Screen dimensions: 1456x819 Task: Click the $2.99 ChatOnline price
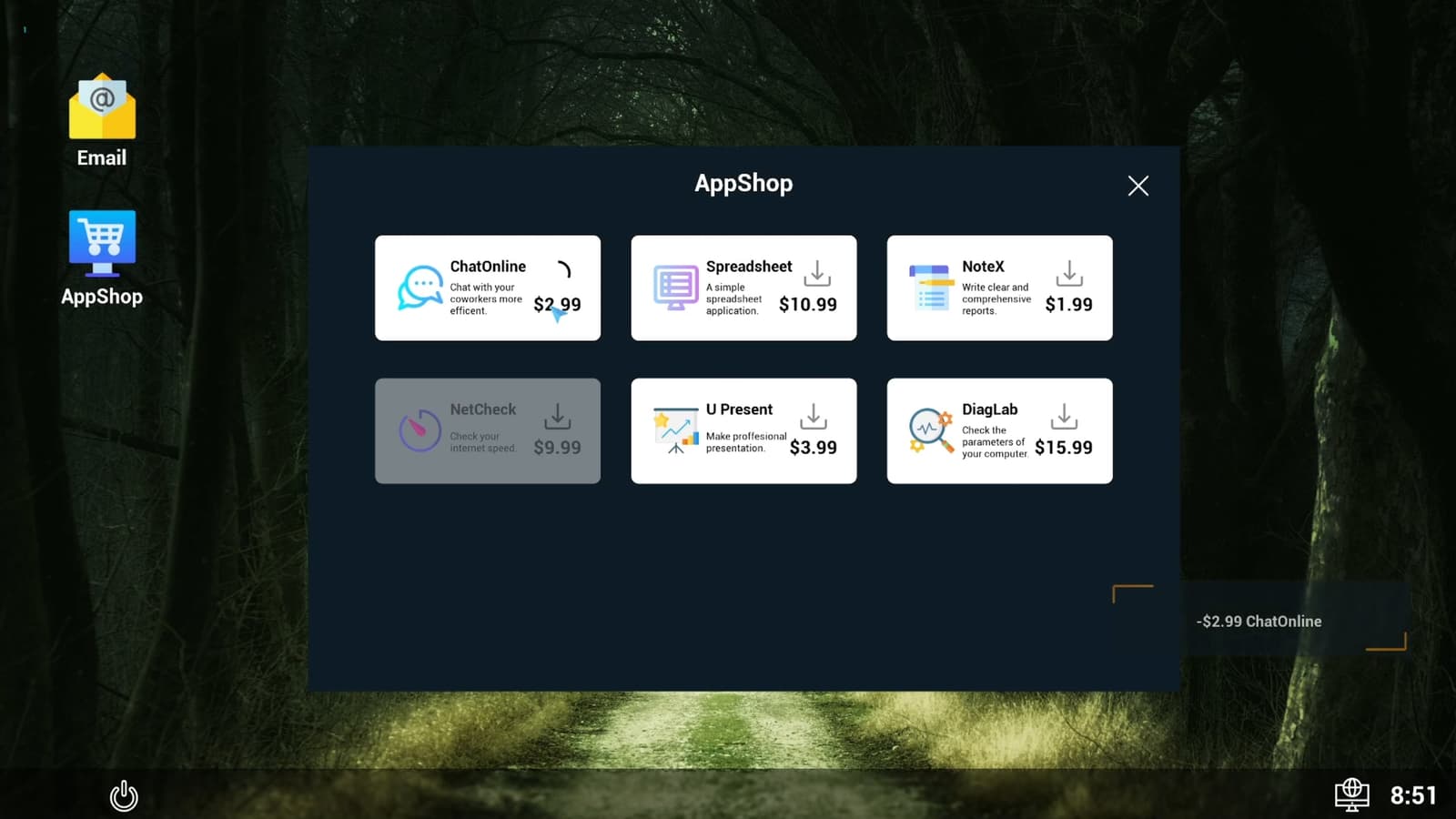557,305
